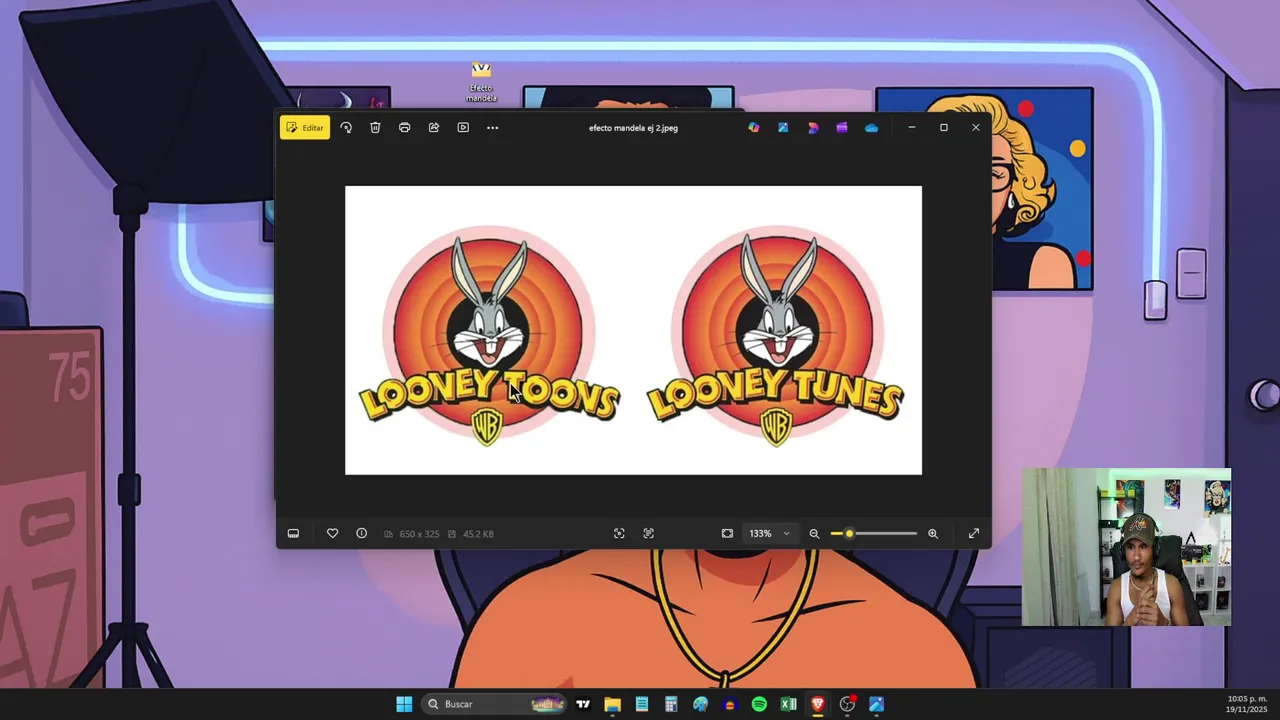Switch to Brave browser in the taskbar

point(817,704)
